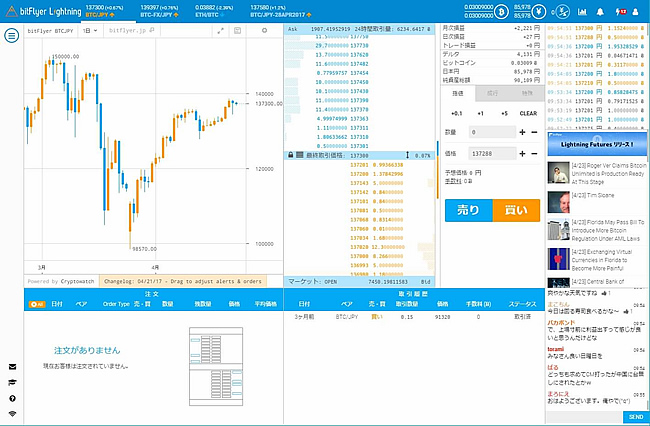Select the 指値 limit order tab
This screenshot has width=650, height=426.
tap(458, 94)
